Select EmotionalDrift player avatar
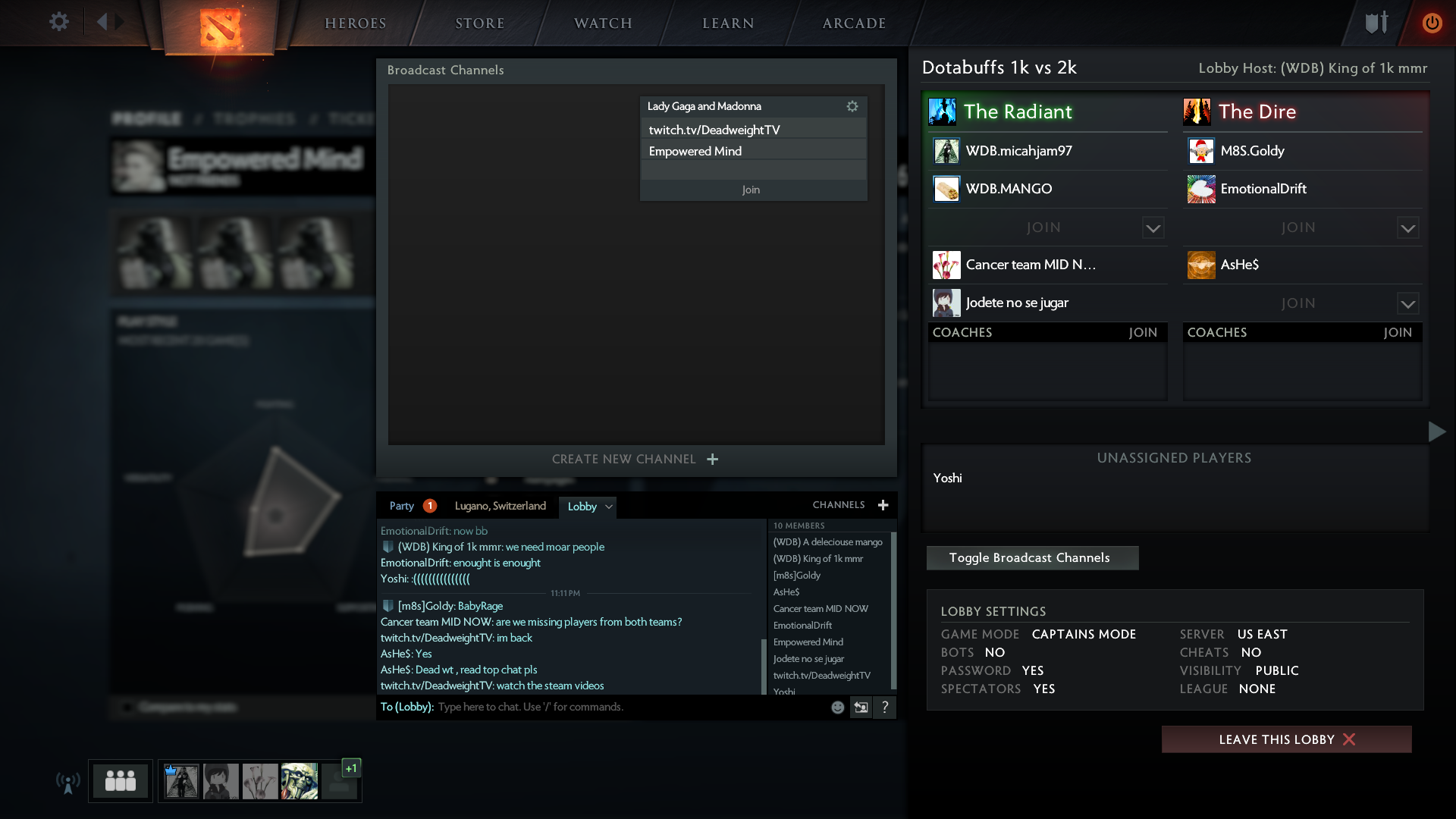This screenshot has height=819, width=1456. pos(1201,189)
